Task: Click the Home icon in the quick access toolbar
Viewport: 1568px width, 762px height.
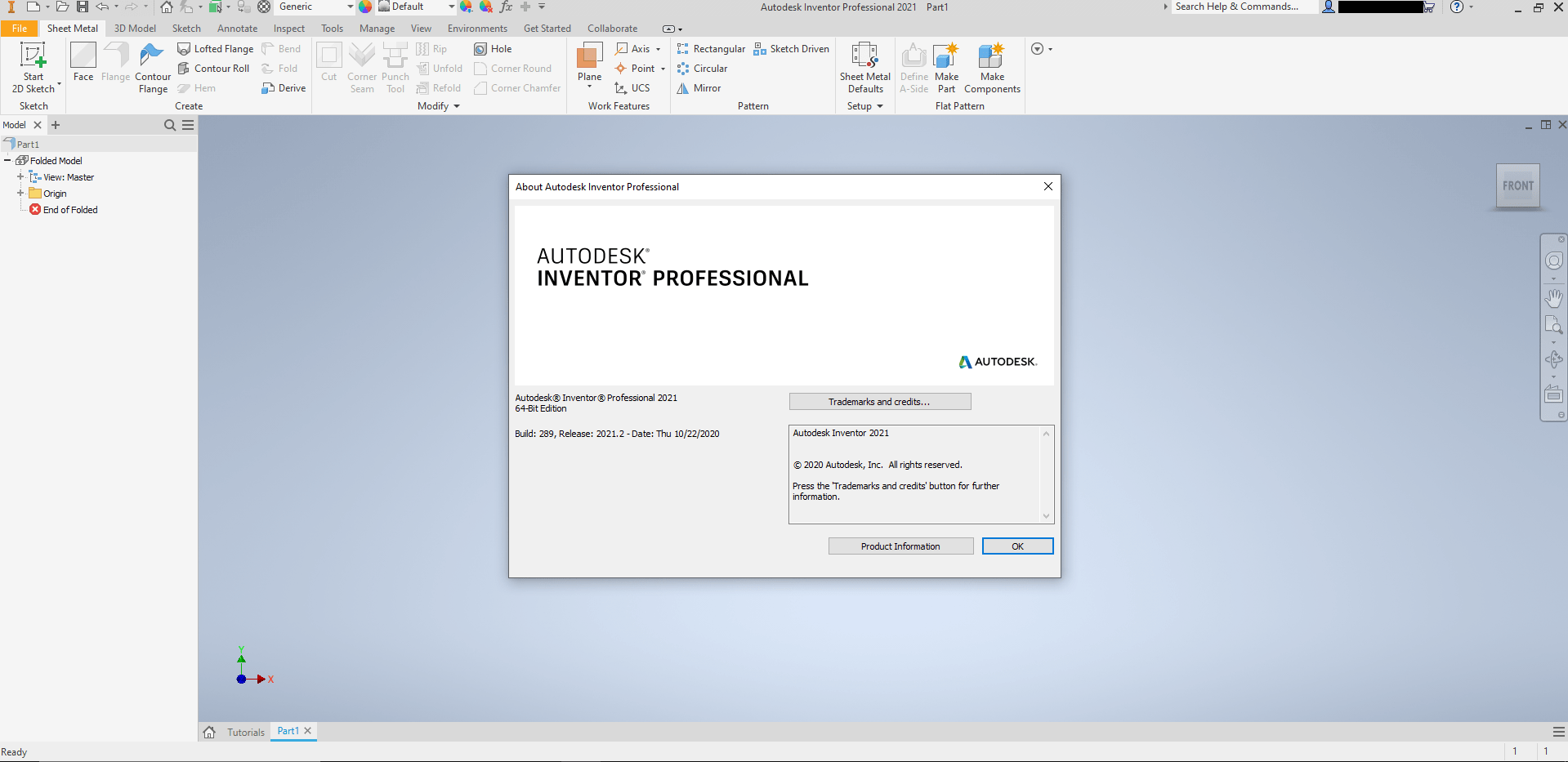Action: point(167,7)
